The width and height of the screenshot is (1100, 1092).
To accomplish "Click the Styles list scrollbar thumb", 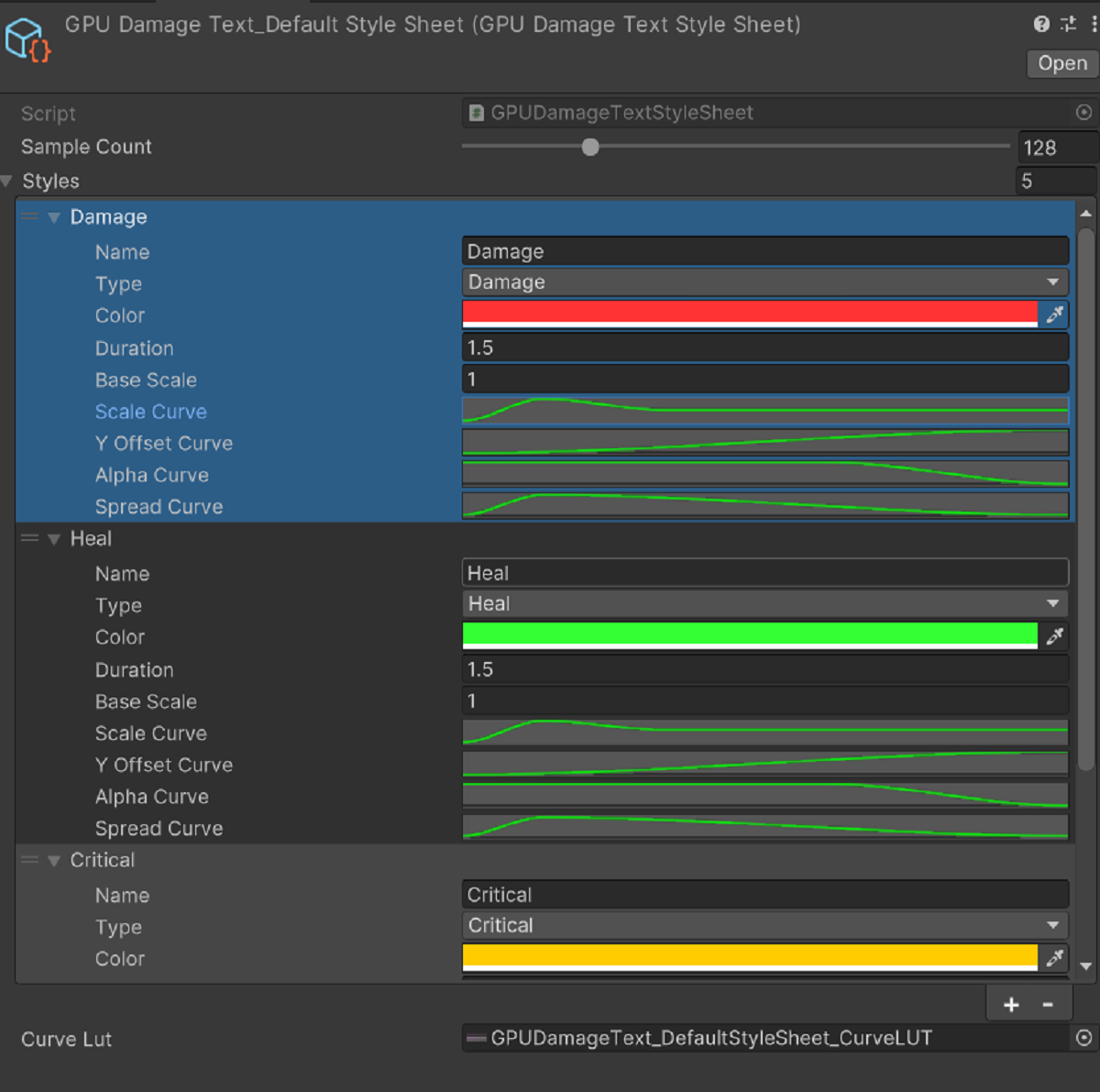I will click(1086, 500).
